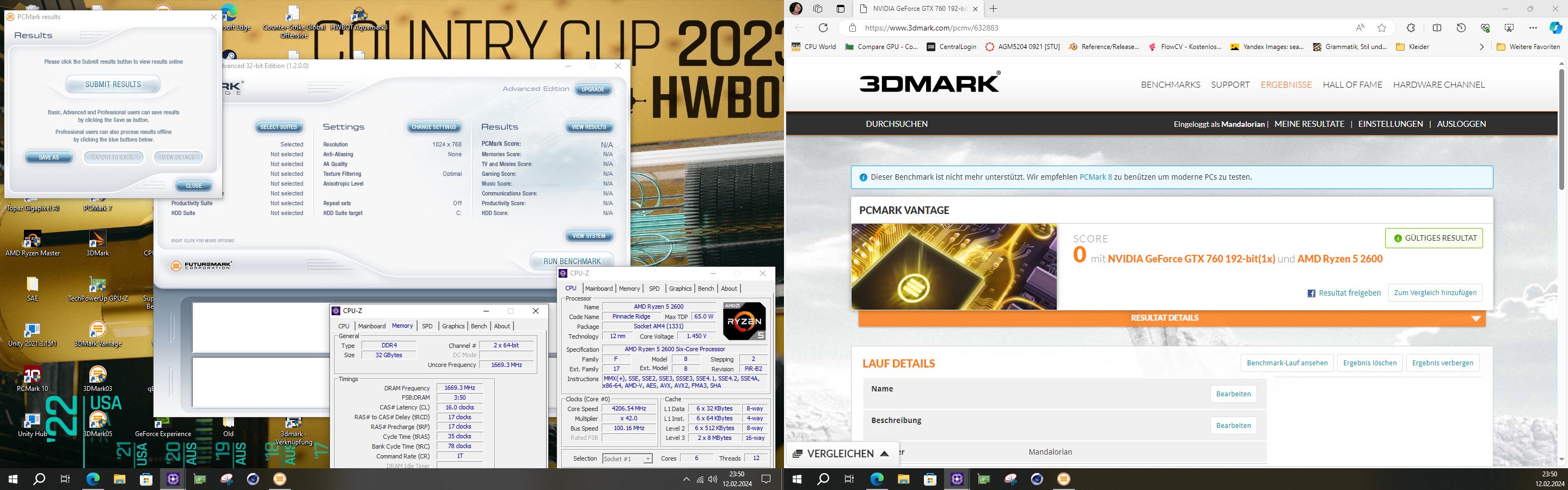Refresh the 3DMark page
The image size is (1568, 490).
point(823,27)
